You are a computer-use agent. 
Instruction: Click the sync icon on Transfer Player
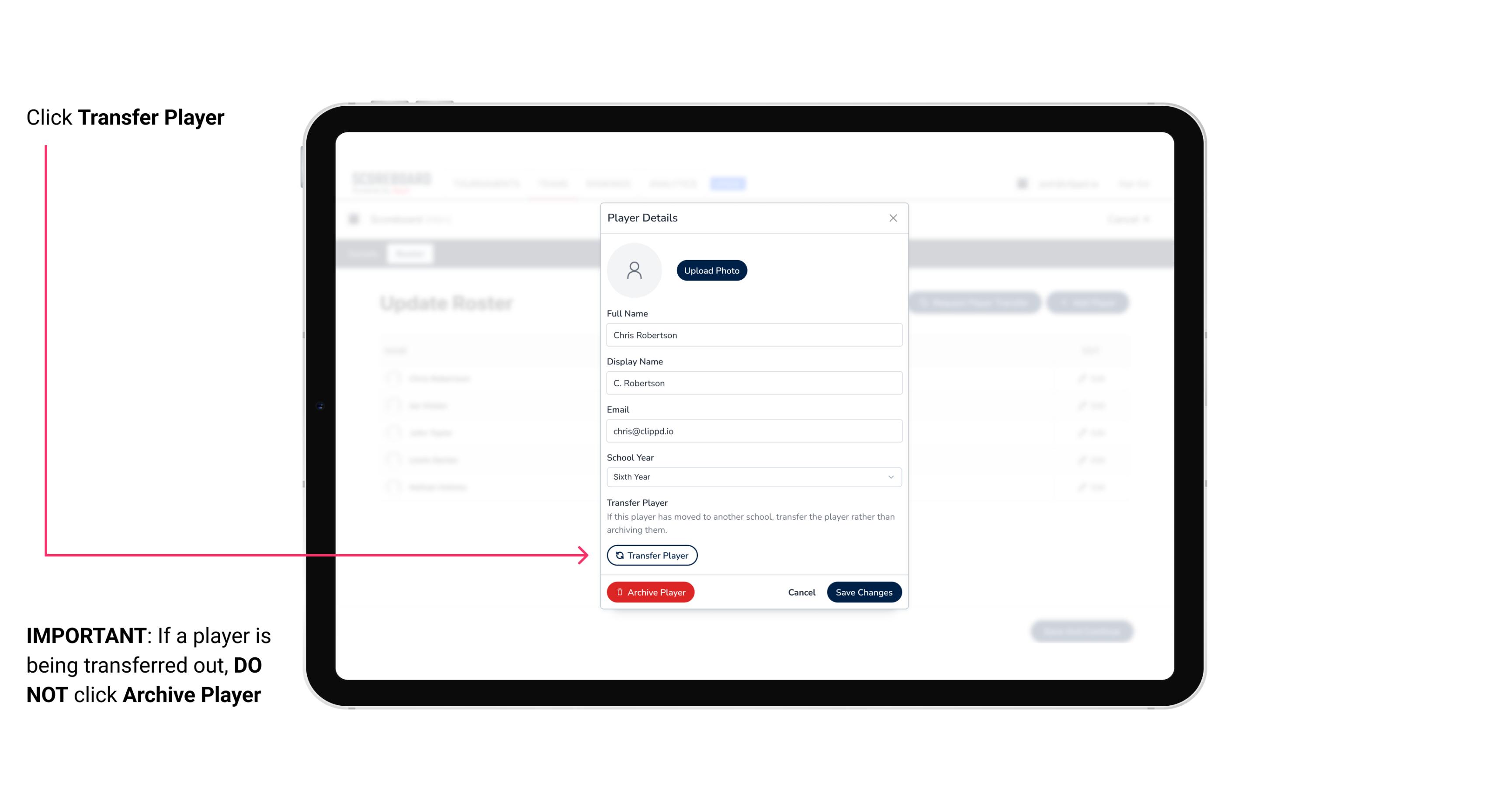619,555
